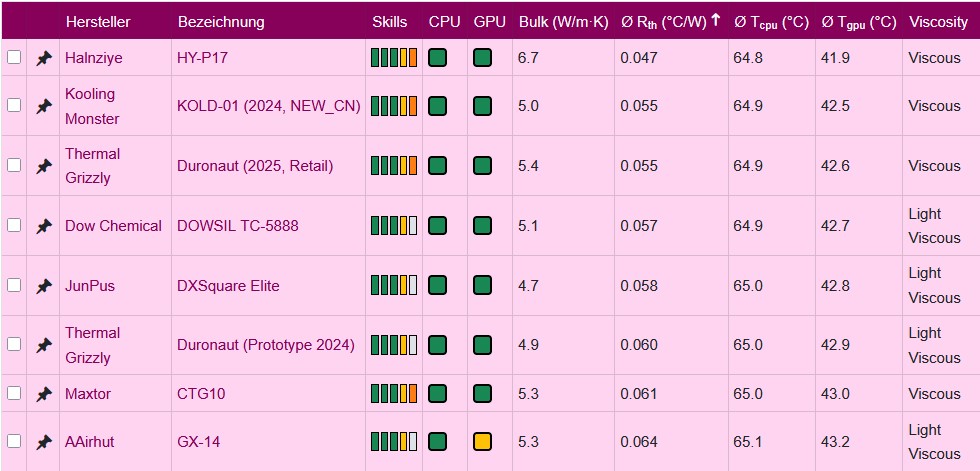The width and height of the screenshot is (980, 471).
Task: Sort table by Bulk (W/m·K) header
Action: click(563, 21)
